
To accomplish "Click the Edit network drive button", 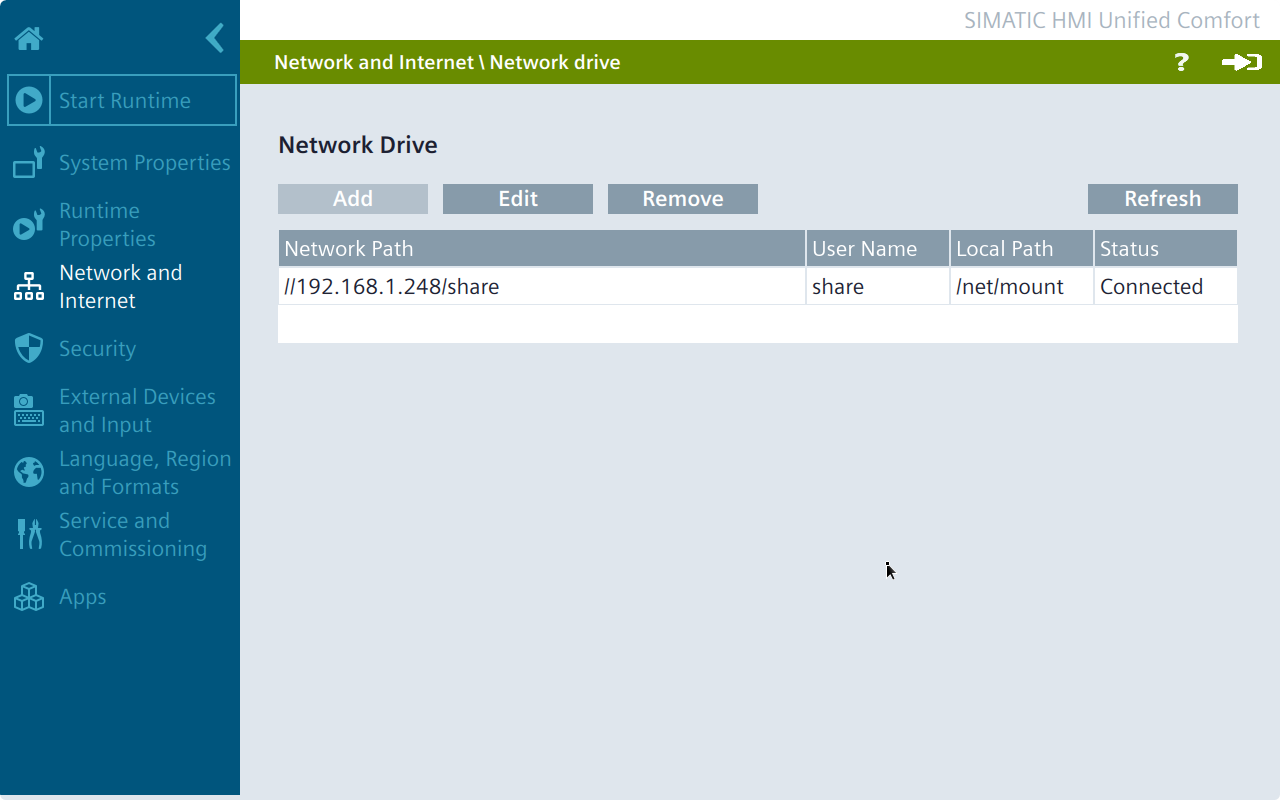I will point(518,199).
